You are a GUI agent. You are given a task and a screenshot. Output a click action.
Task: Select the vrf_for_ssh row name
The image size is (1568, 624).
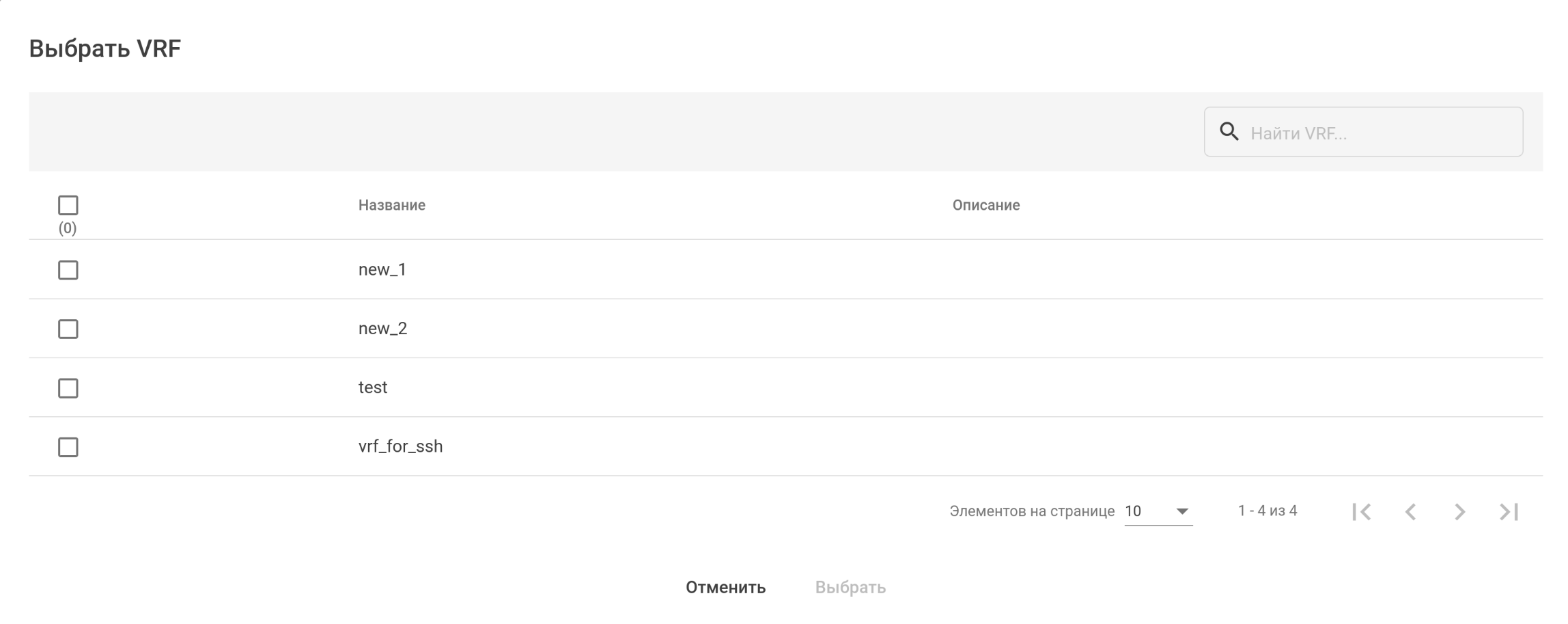[400, 446]
